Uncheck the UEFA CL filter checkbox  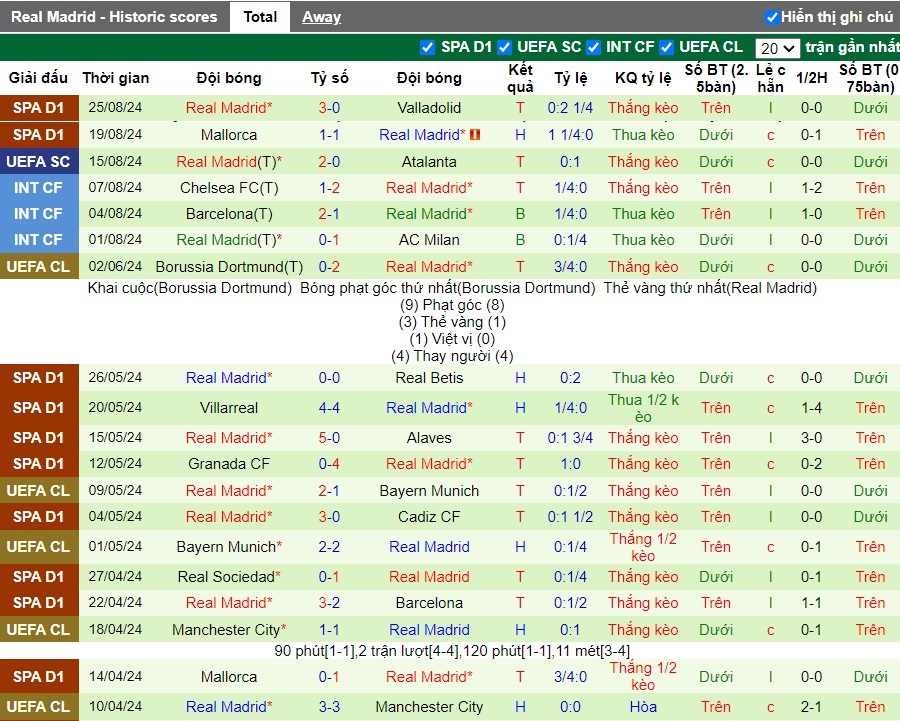pyautogui.click(x=666, y=47)
